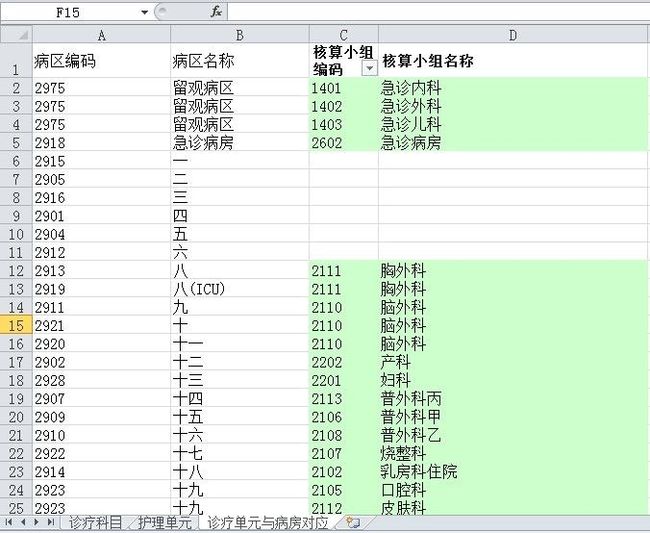The image size is (650, 533).
Task: Click cell with code 2113
Action: [344, 398]
